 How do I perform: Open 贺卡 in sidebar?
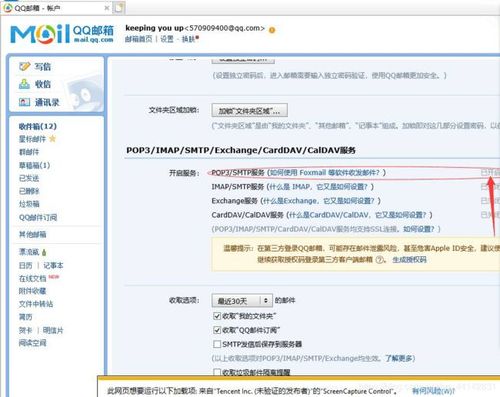click(26, 330)
